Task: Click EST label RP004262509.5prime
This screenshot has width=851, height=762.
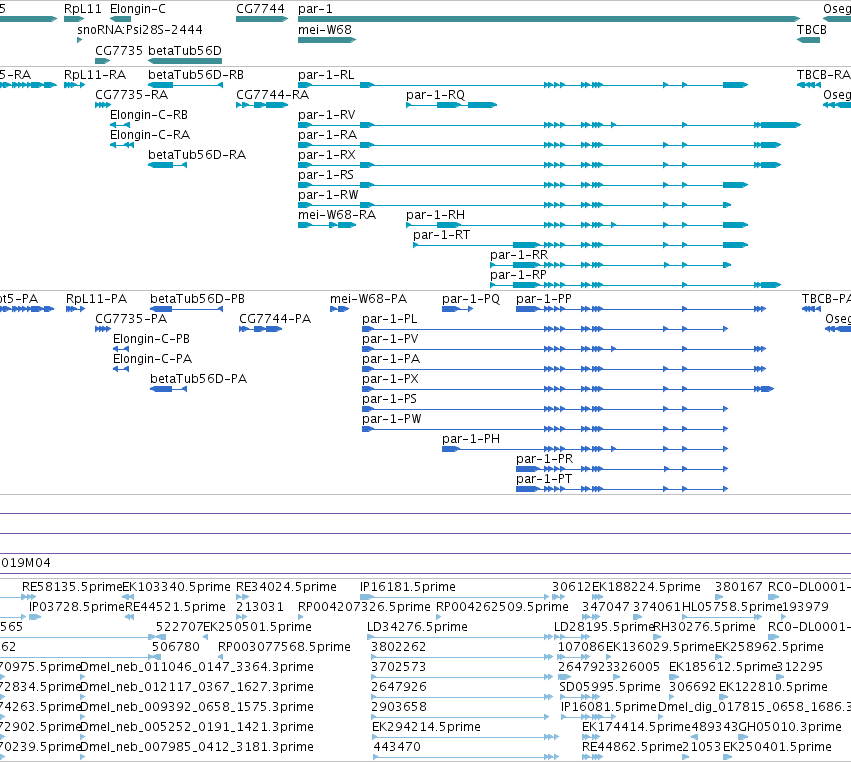Action: tap(503, 606)
